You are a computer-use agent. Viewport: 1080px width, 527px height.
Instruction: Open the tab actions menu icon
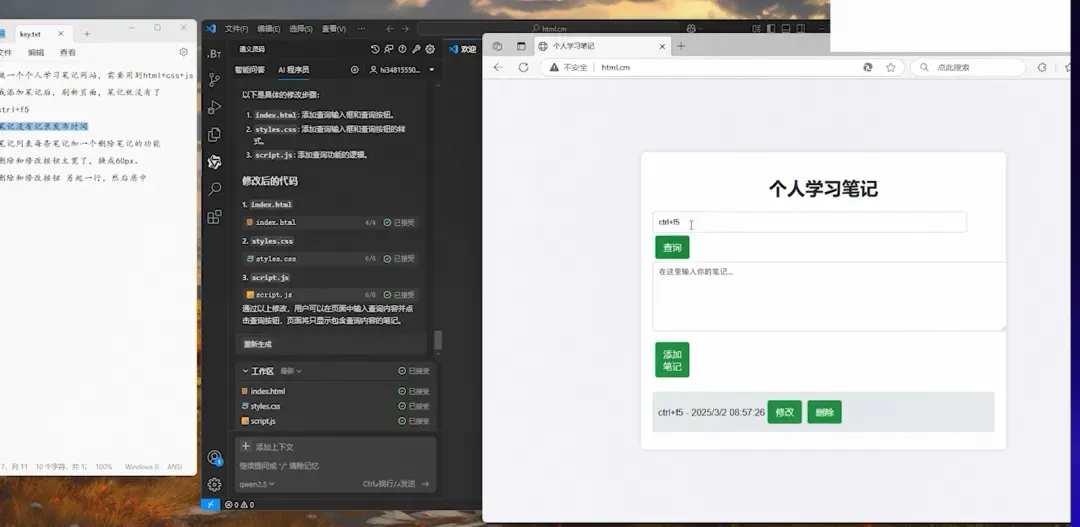521,46
